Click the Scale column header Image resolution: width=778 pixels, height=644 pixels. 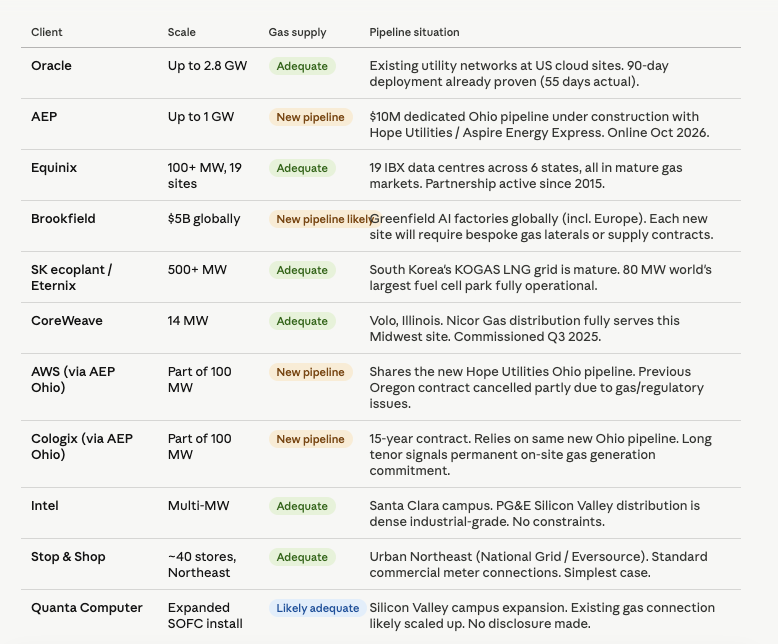(x=182, y=32)
